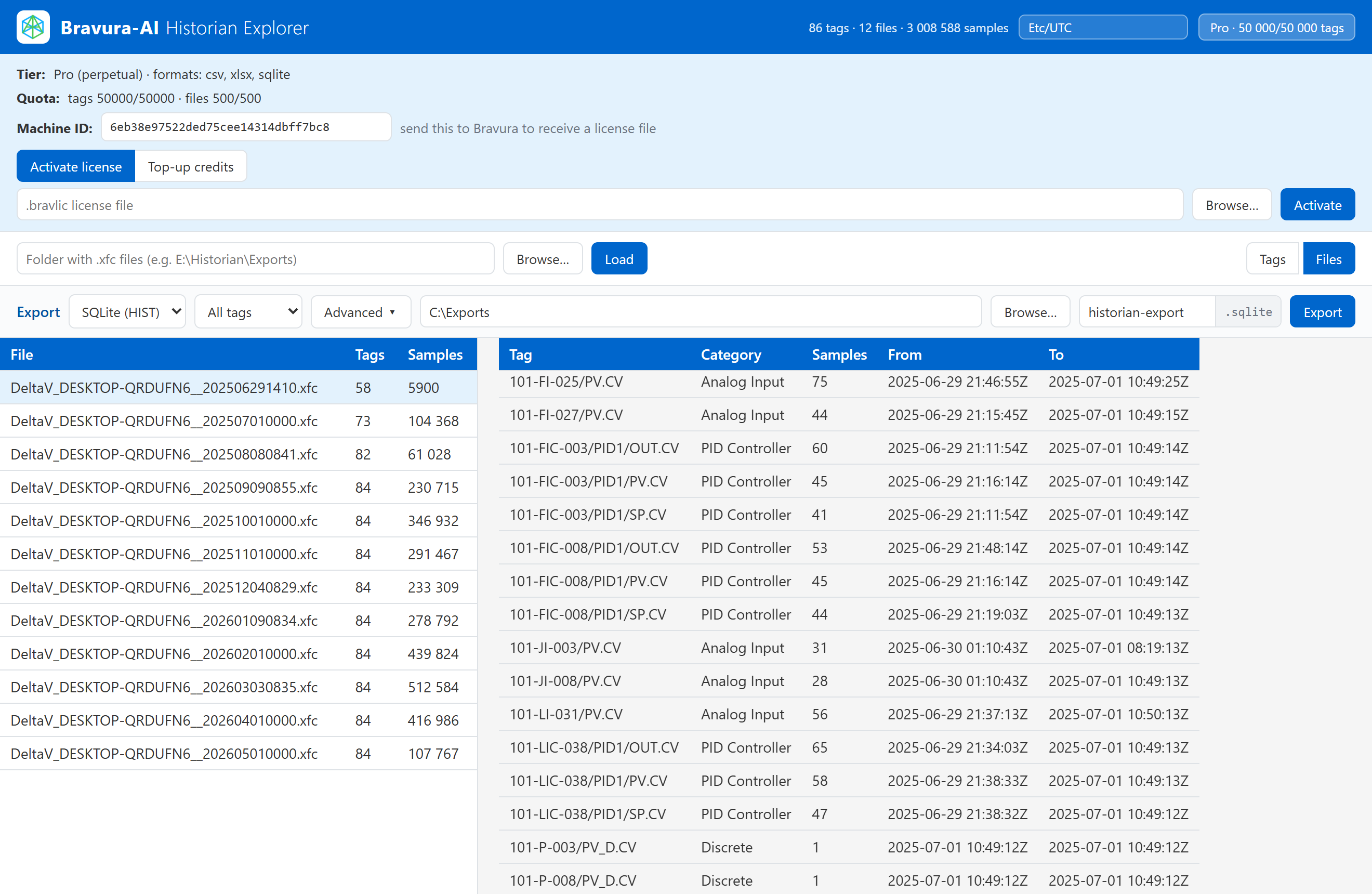Select tag row 101-FIC-008/PID1/SP.CV

click(849, 614)
